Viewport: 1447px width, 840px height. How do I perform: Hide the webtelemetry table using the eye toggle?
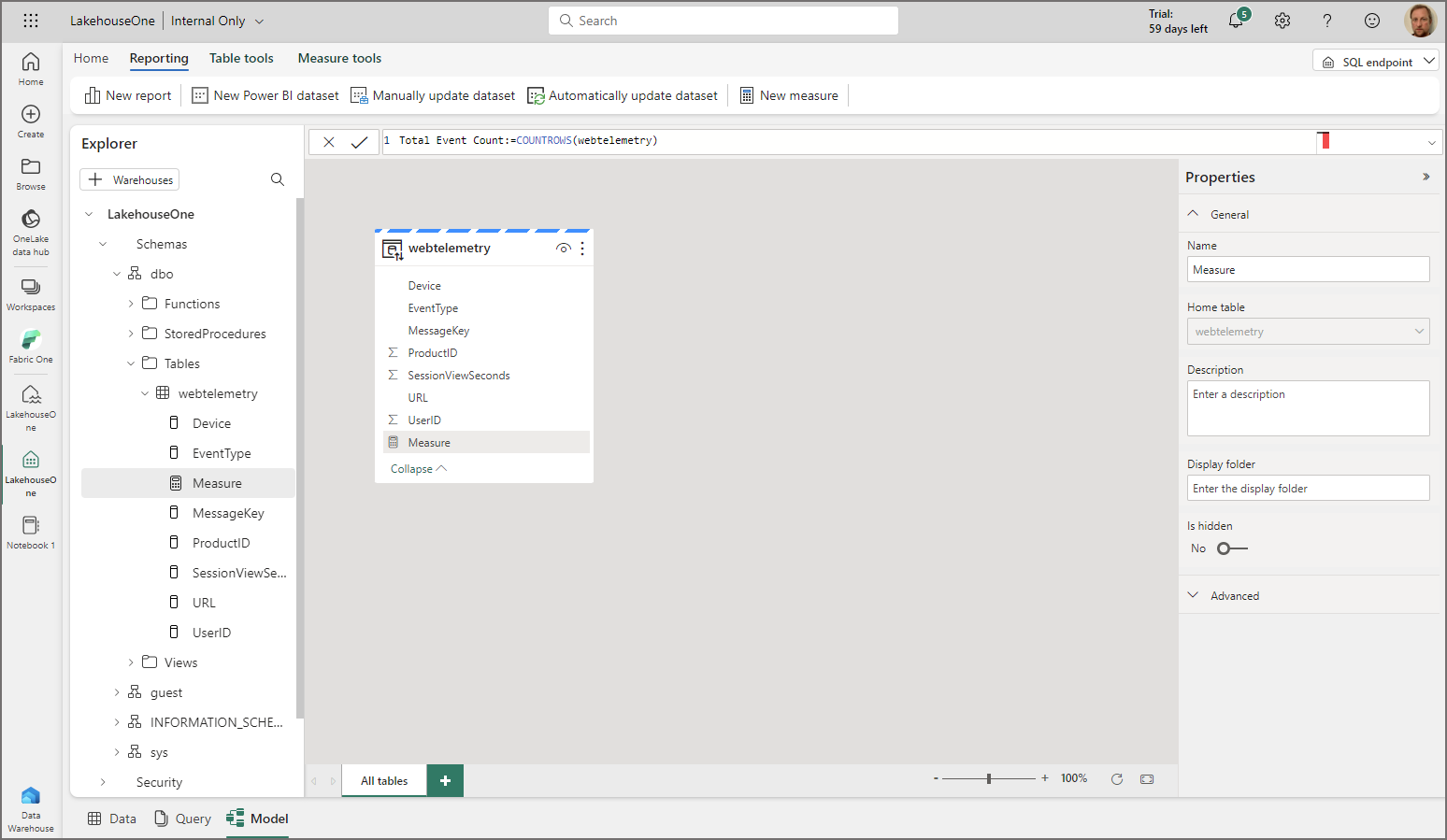(563, 248)
